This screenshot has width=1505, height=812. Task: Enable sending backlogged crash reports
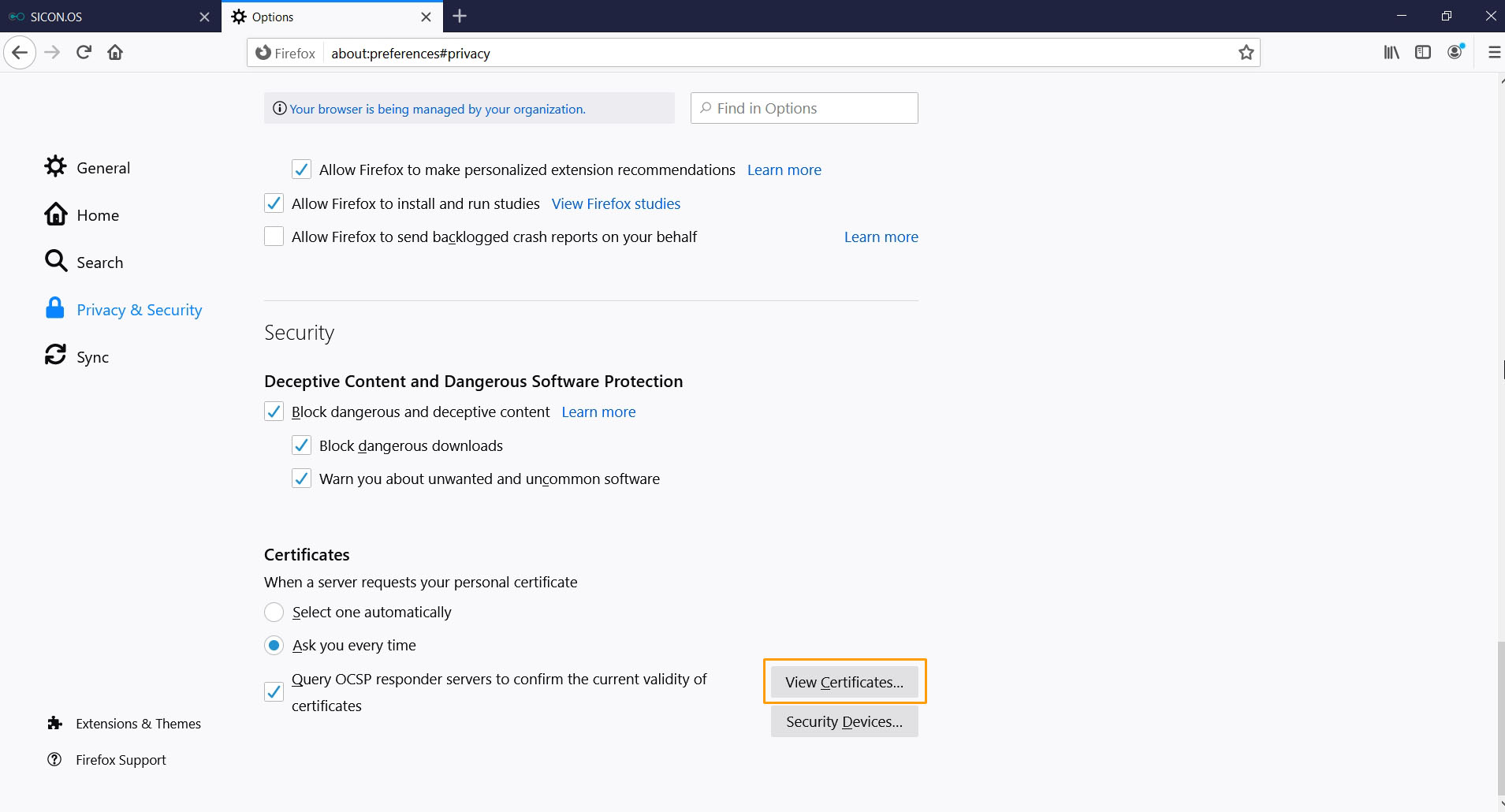(x=274, y=237)
